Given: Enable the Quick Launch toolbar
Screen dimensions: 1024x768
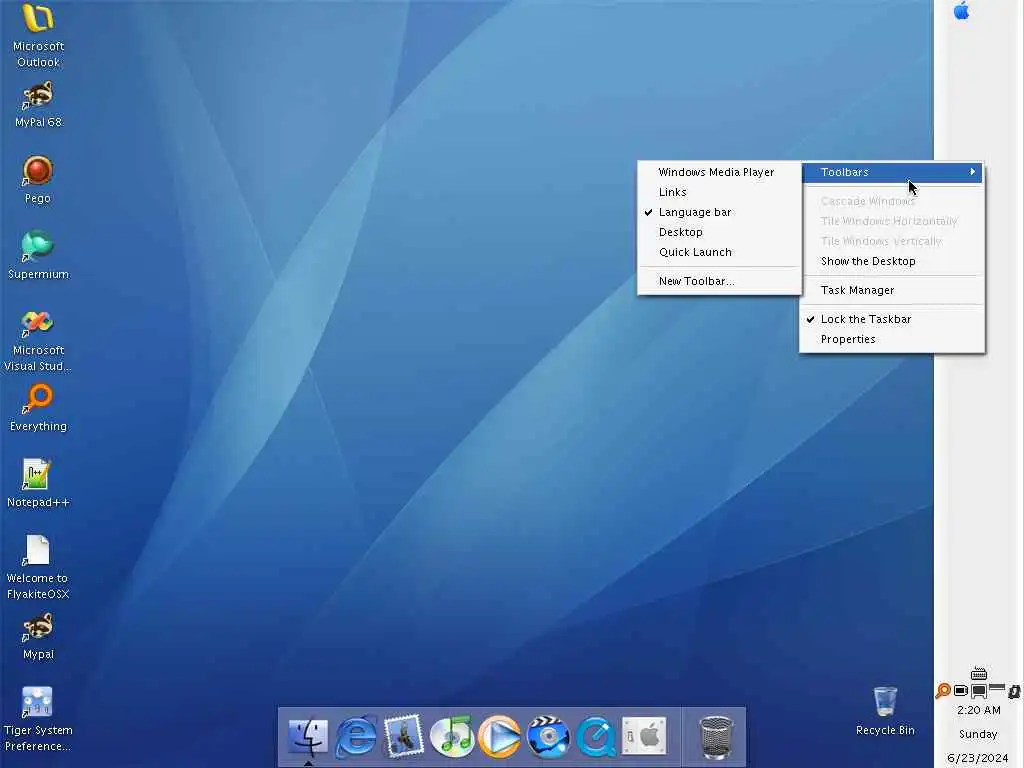Looking at the screenshot, I should pyautogui.click(x=719, y=252).
